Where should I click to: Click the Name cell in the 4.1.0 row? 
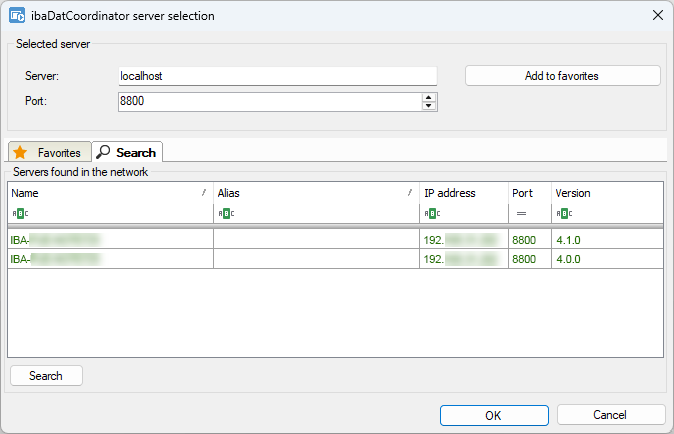click(x=110, y=239)
